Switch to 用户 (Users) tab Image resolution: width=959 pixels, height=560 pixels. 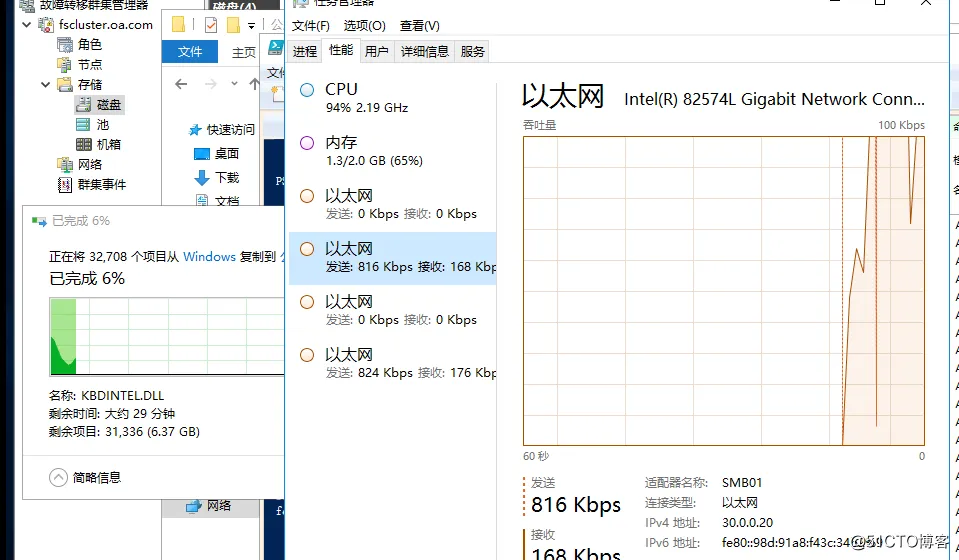(x=377, y=51)
